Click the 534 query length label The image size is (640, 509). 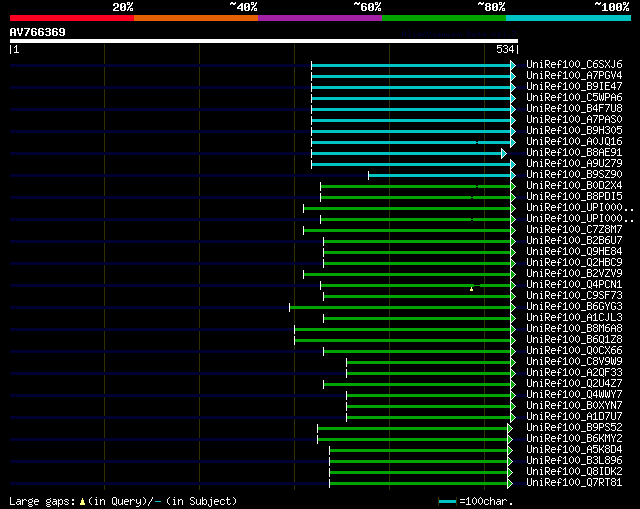505,49
